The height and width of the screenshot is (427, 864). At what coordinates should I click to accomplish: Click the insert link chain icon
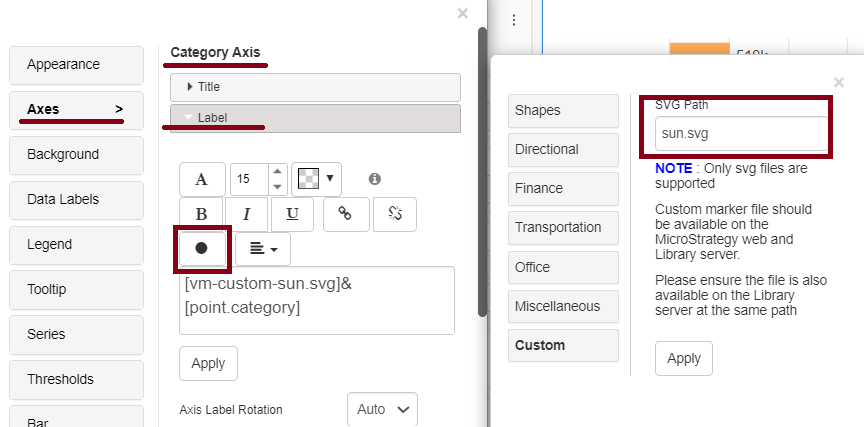pyautogui.click(x=345, y=214)
